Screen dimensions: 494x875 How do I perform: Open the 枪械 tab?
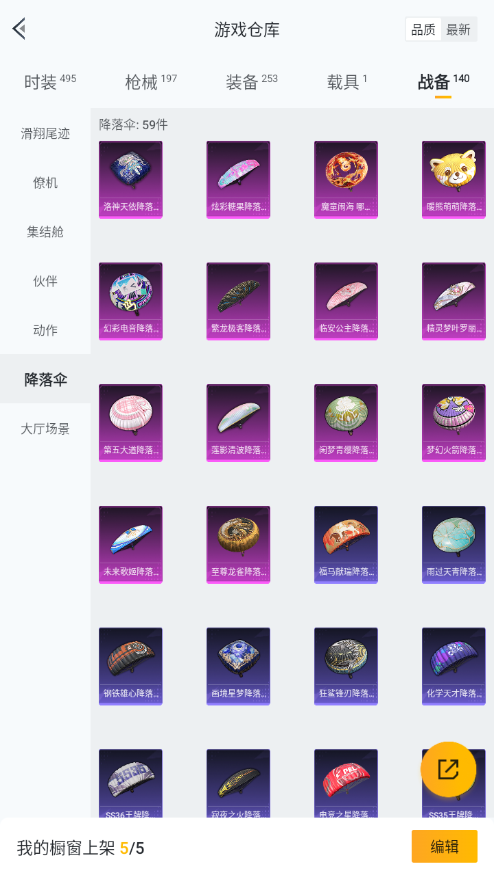(x=151, y=82)
